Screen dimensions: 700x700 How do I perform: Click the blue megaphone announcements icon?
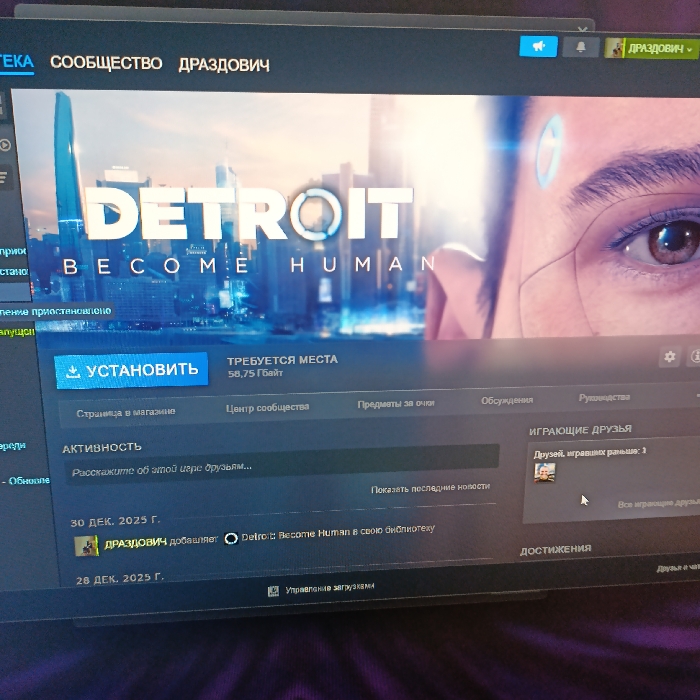click(x=538, y=46)
